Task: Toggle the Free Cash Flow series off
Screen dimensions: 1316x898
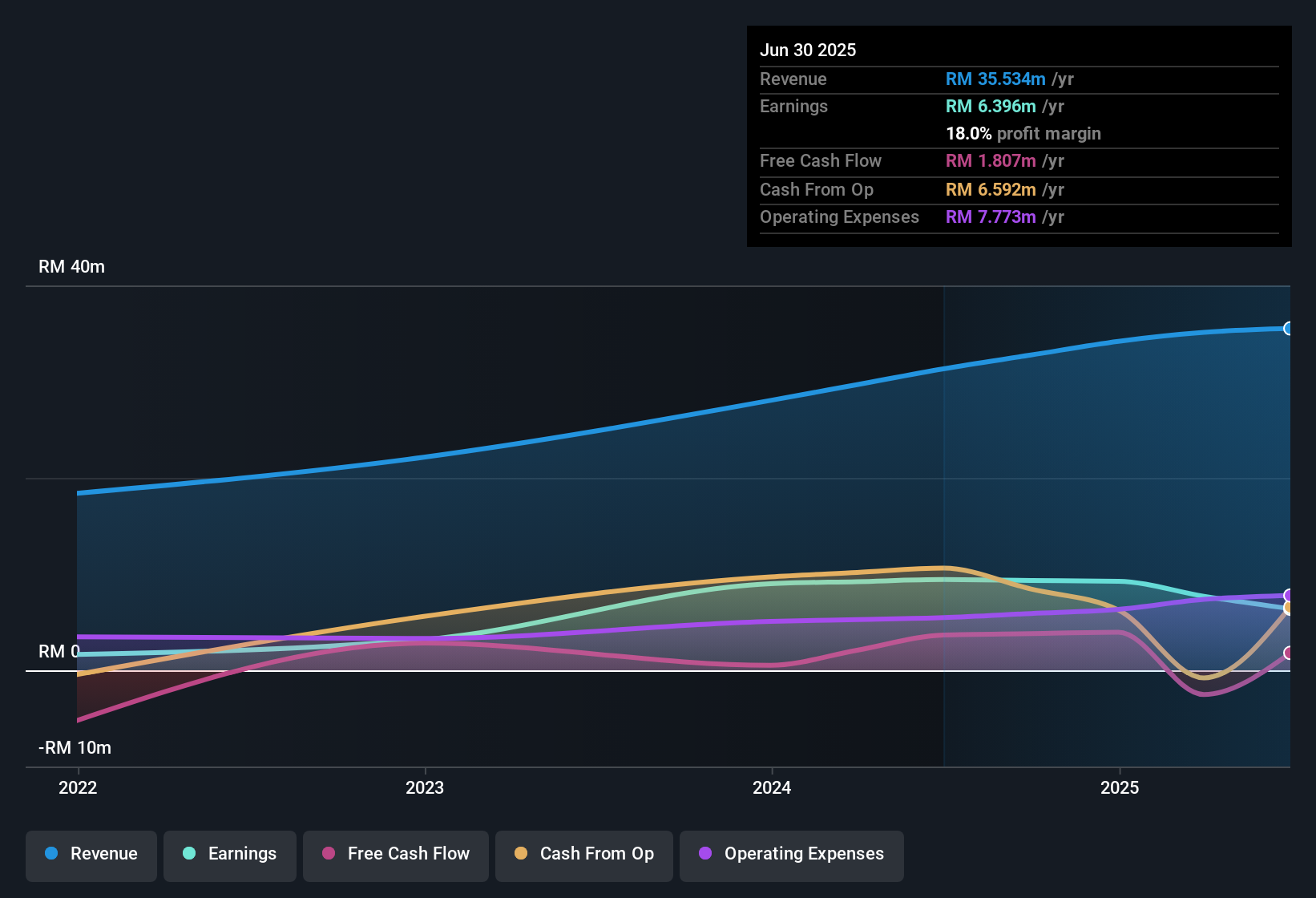Action: (x=395, y=856)
